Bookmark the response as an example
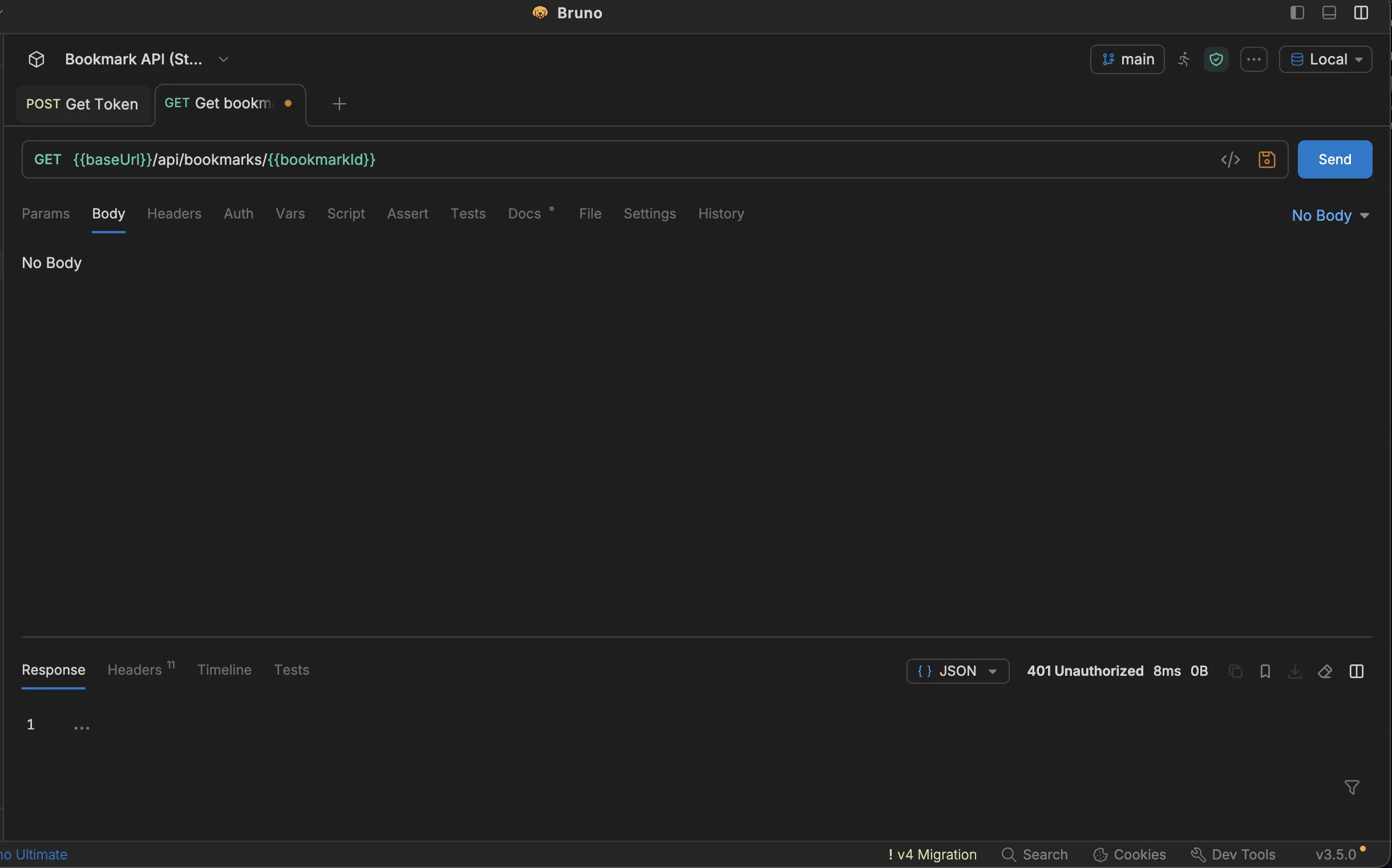The image size is (1392, 868). tap(1265, 671)
